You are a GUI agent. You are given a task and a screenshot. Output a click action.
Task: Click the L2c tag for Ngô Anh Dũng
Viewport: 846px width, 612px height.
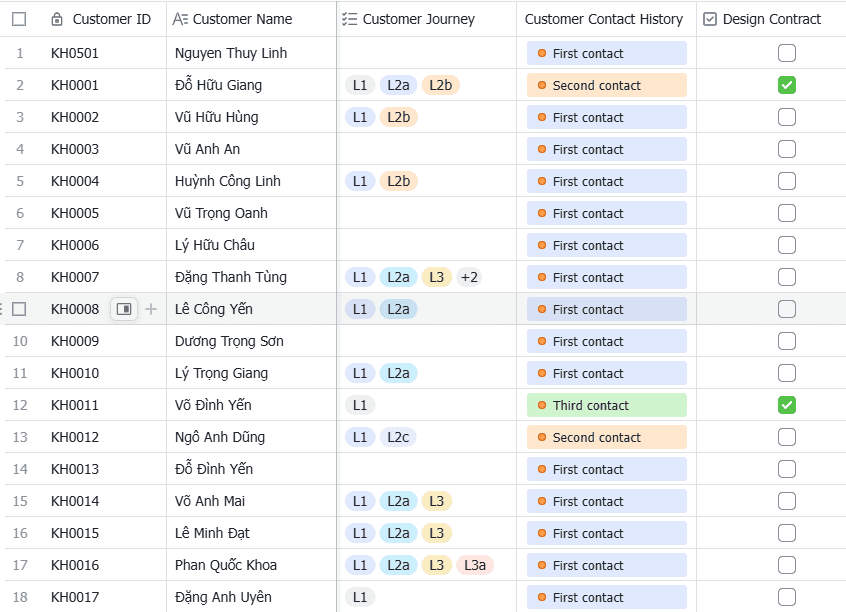point(398,437)
